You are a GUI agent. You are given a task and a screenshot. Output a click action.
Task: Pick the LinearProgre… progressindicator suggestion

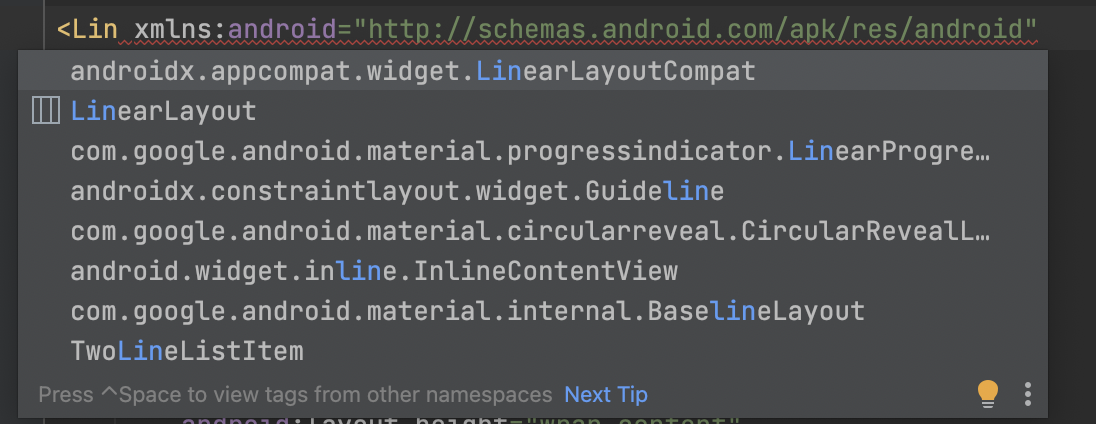coord(533,151)
